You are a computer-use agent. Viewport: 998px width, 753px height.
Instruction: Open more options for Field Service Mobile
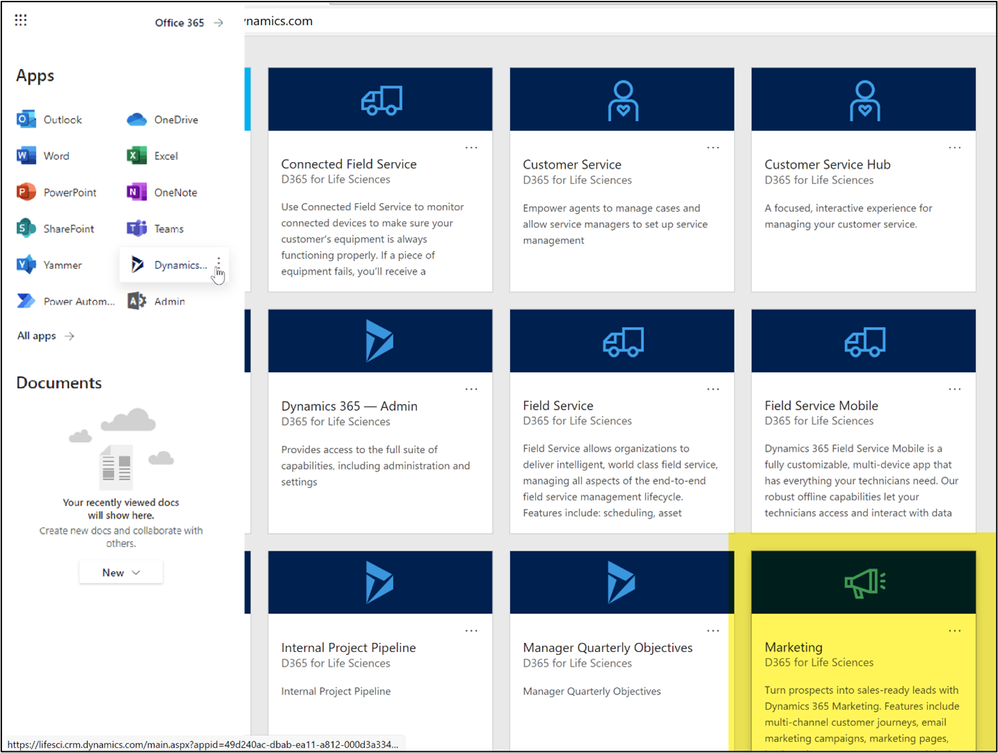(x=955, y=389)
